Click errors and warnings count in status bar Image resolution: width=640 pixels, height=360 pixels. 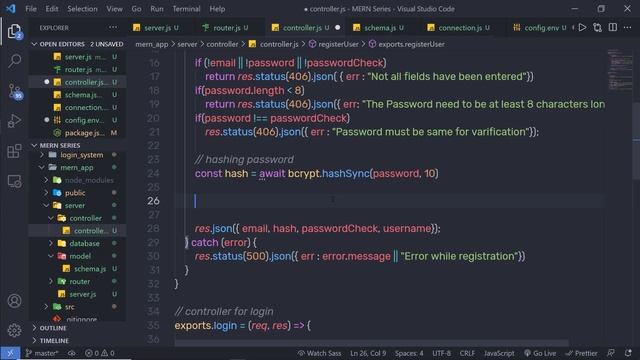(x=100, y=353)
